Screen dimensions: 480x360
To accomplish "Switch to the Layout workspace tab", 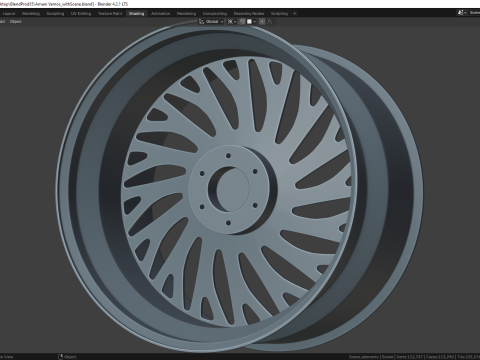I will [9, 14].
